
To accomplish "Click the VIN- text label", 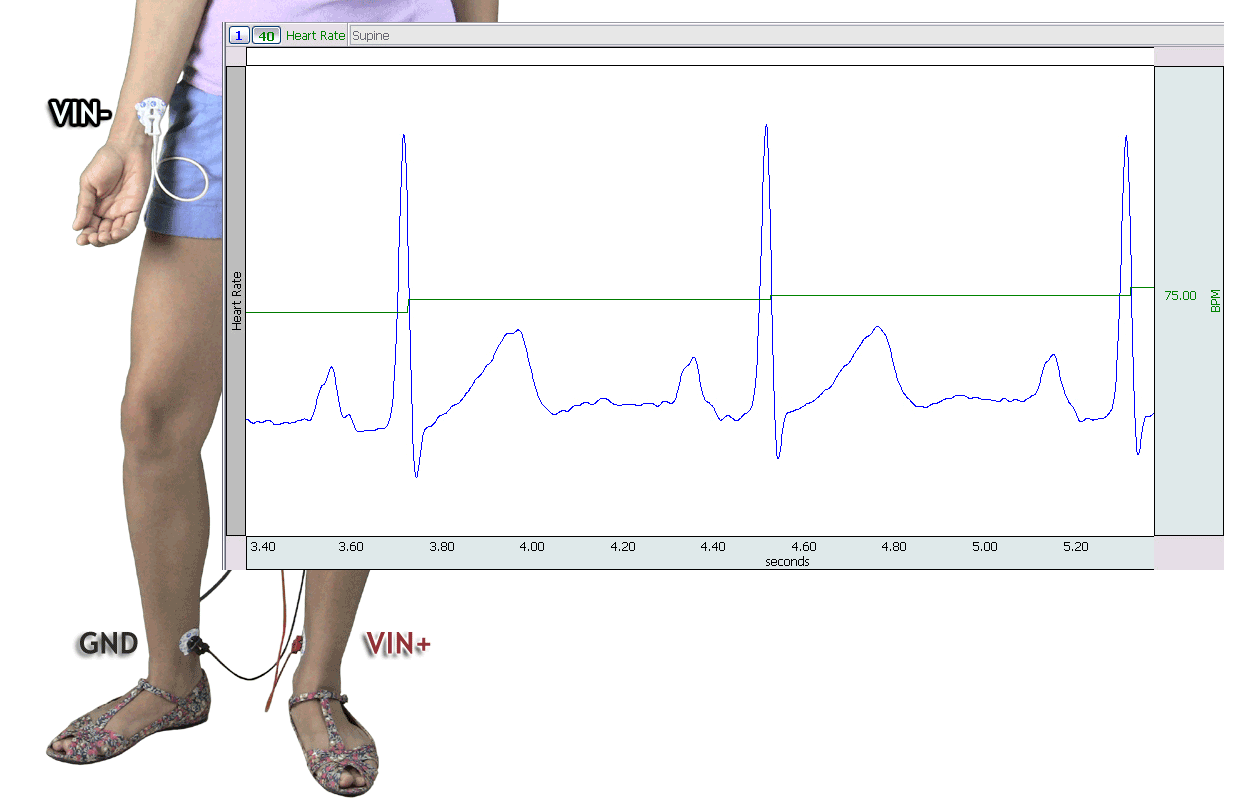I will point(80,110).
